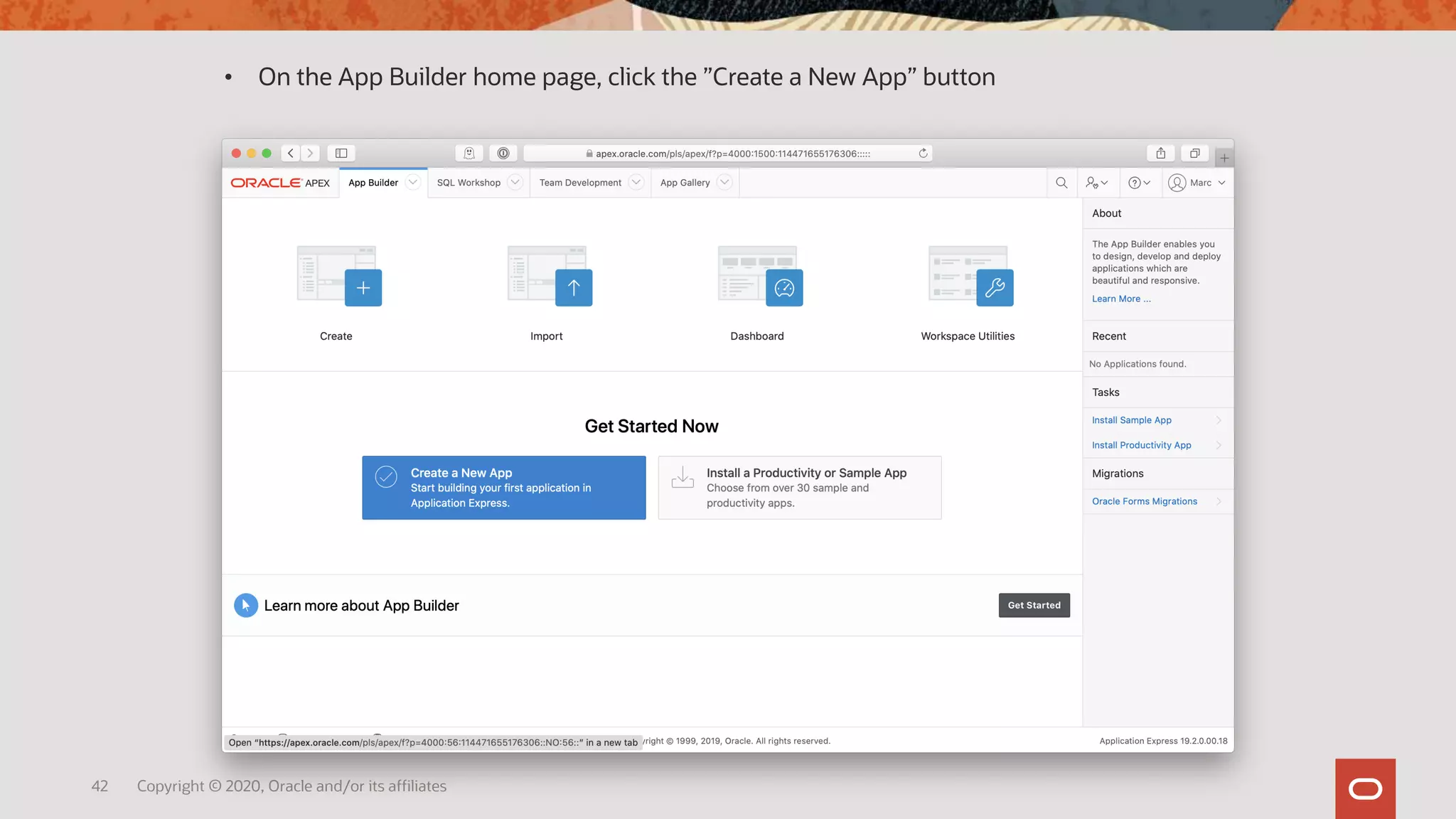Screen dimensions: 1456x819
Task: Toggle the Safari sidebar button
Action: point(341,153)
